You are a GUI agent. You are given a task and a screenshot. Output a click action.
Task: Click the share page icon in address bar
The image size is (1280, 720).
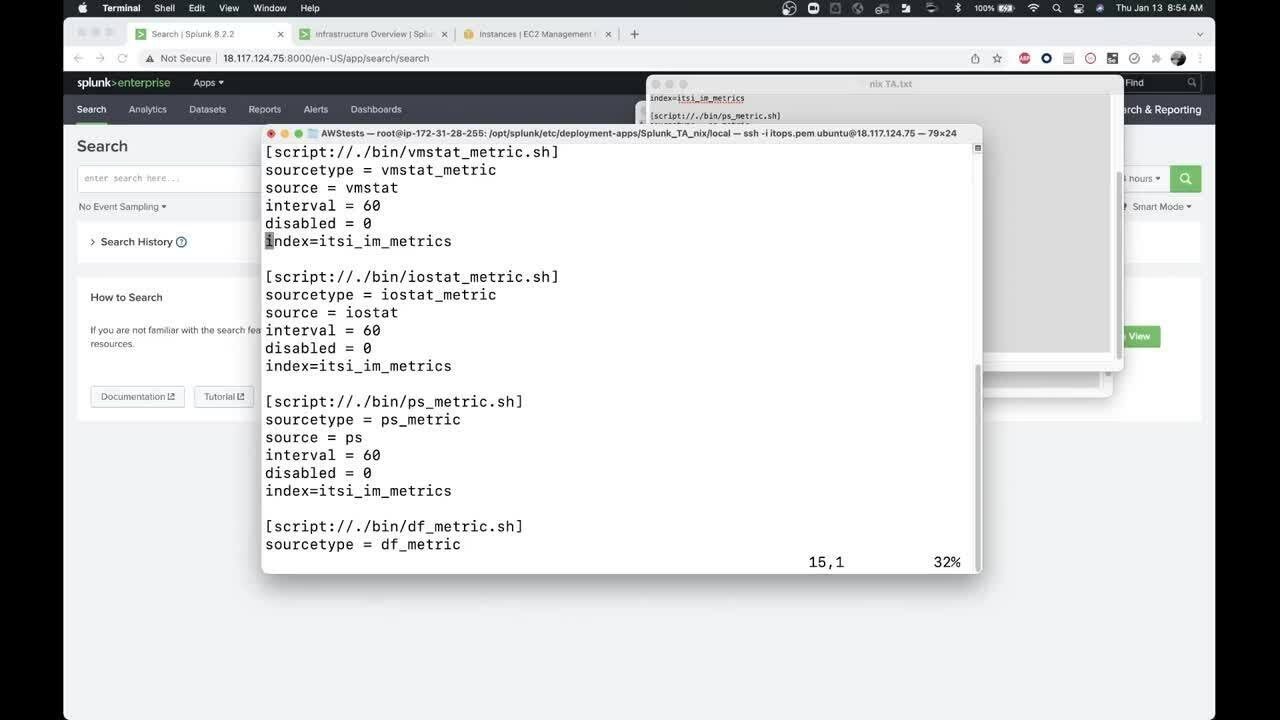point(975,58)
